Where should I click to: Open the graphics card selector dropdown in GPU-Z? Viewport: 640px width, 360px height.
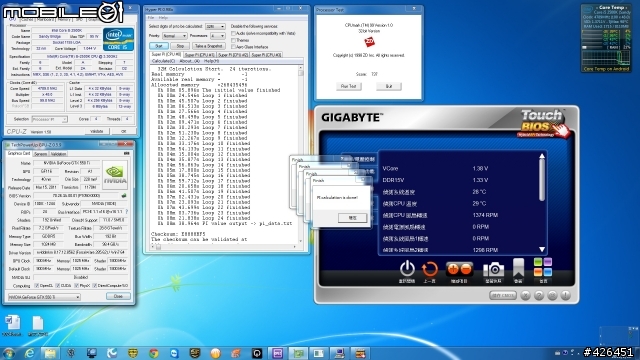44,297
